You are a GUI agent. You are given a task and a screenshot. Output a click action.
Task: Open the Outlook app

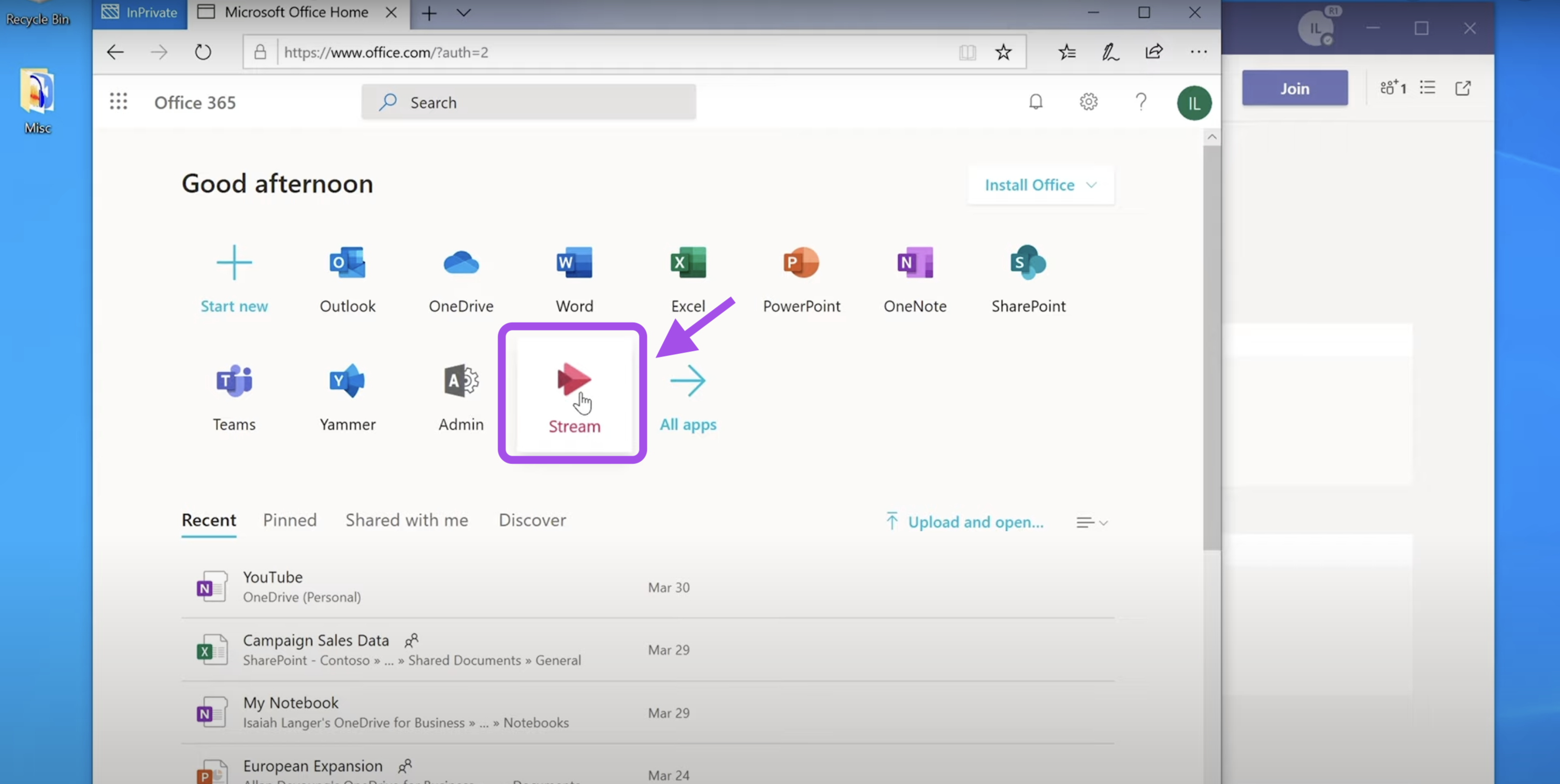click(348, 279)
